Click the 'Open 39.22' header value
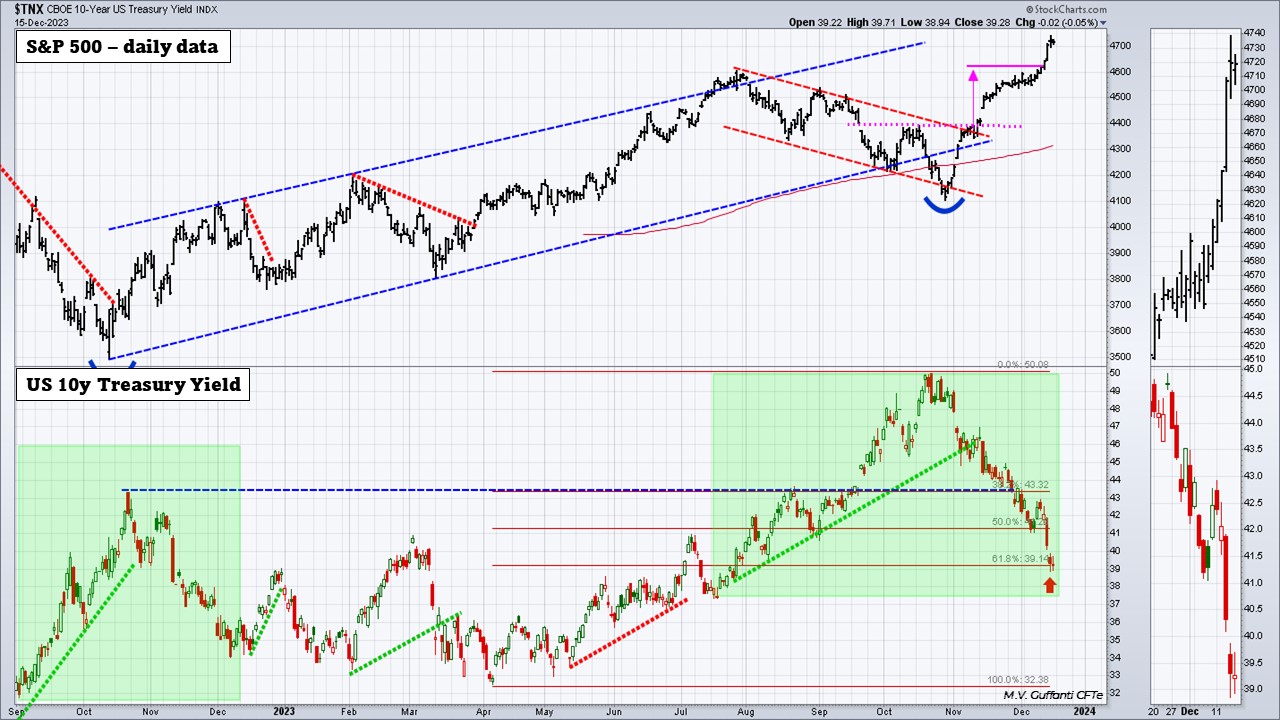 coord(816,22)
